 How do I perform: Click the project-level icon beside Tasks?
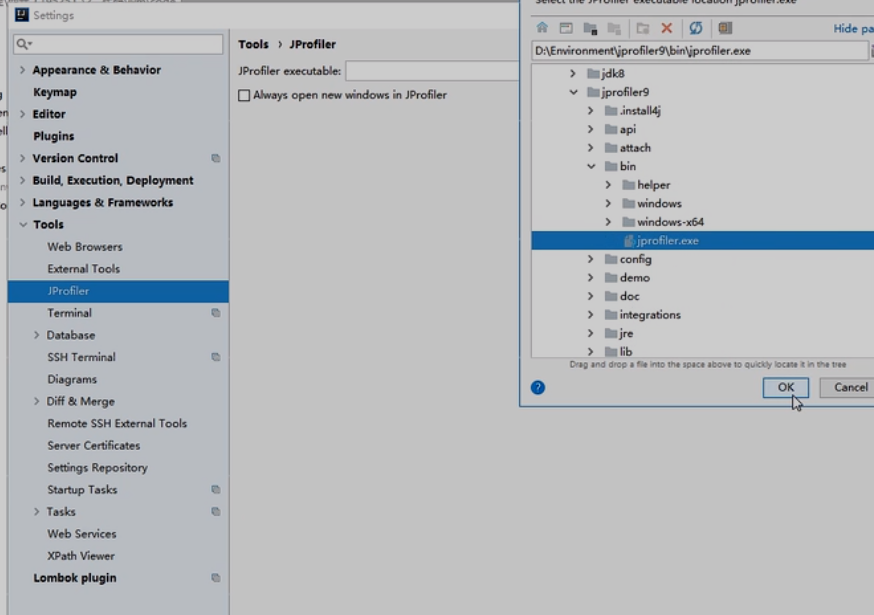pos(216,511)
